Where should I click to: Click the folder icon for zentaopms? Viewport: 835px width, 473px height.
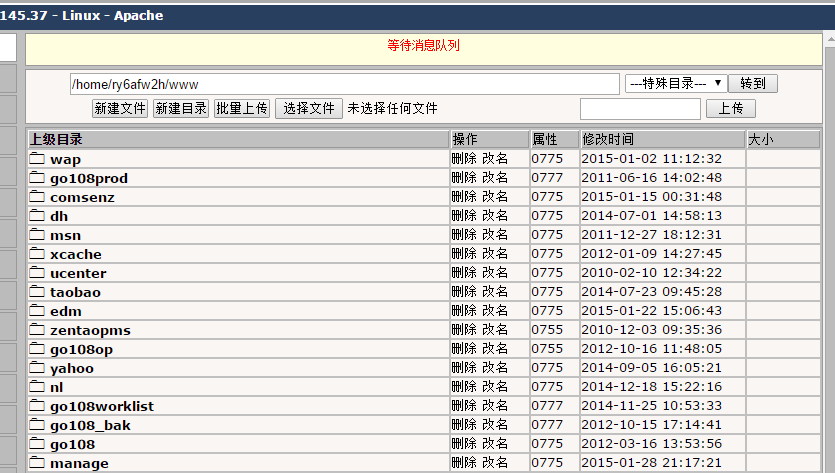coord(37,329)
